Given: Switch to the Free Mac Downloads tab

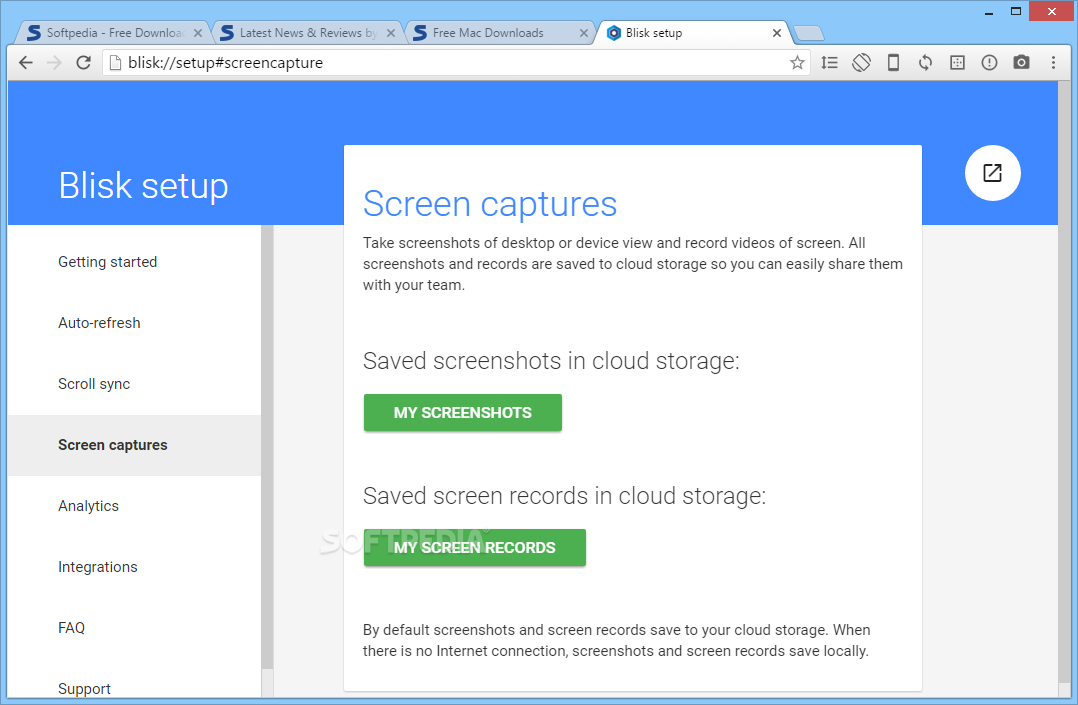Looking at the screenshot, I should tap(500, 33).
